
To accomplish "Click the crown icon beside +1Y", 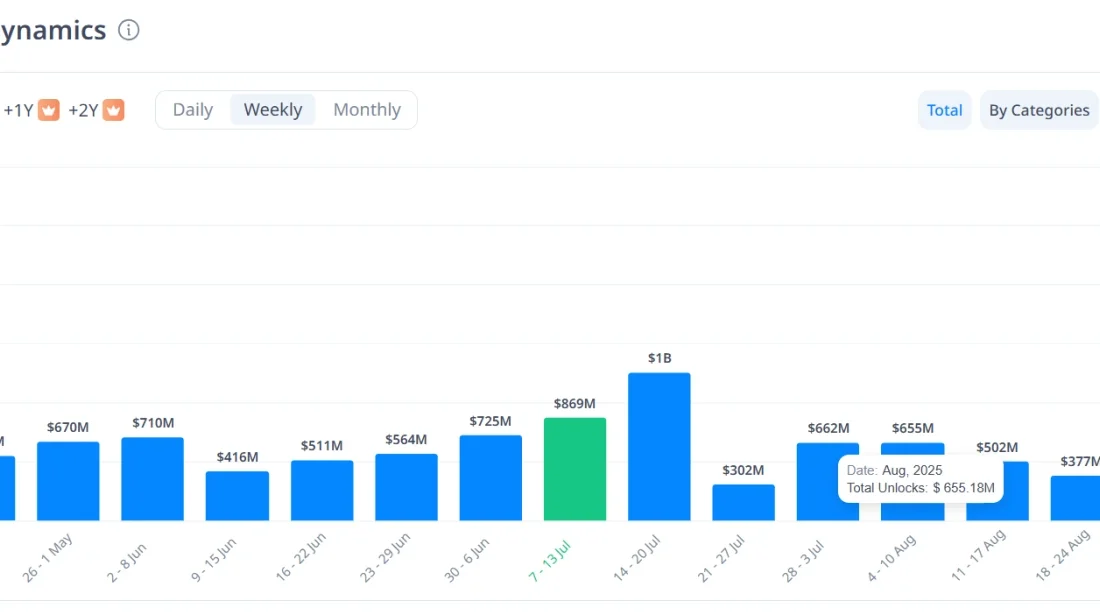I will 48,110.
